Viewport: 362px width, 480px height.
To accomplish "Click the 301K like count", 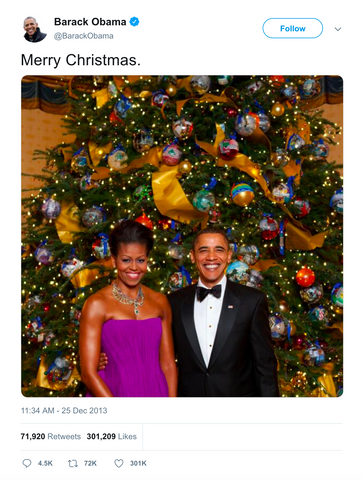I will [138, 463].
